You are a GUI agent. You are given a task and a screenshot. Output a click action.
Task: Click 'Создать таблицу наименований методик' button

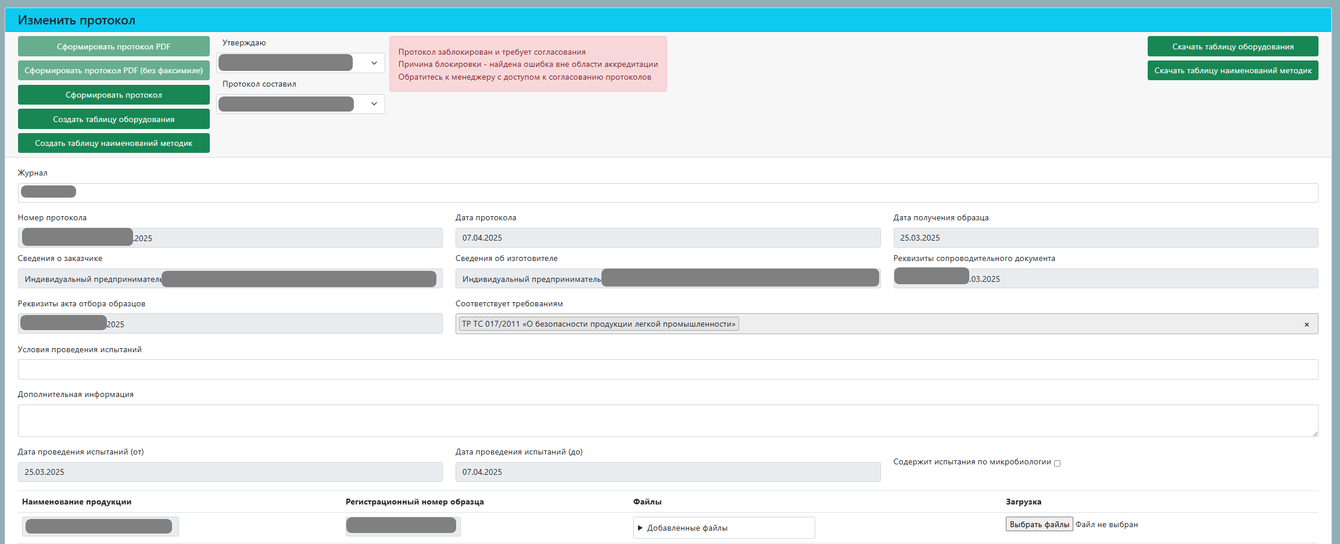point(114,143)
